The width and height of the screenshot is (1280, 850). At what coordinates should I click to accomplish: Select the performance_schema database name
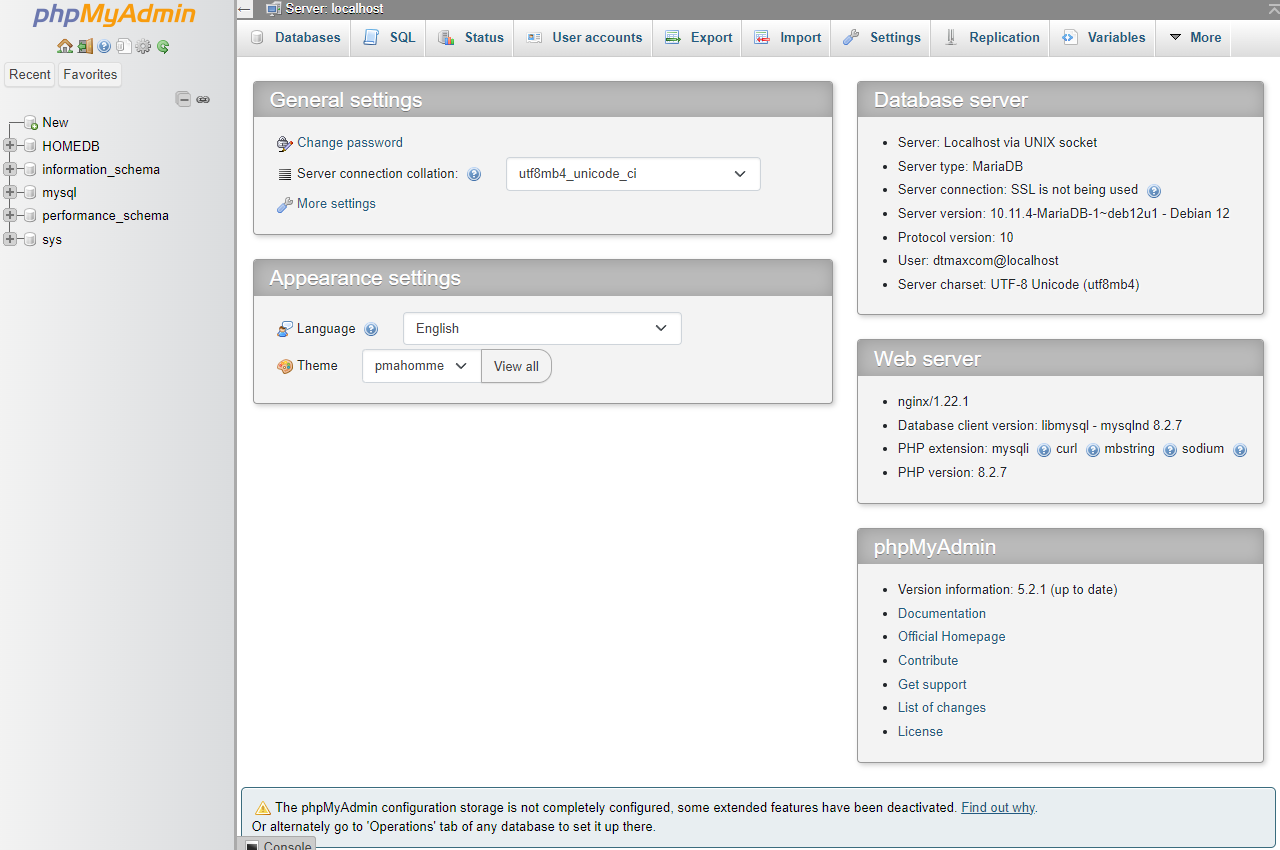point(105,216)
